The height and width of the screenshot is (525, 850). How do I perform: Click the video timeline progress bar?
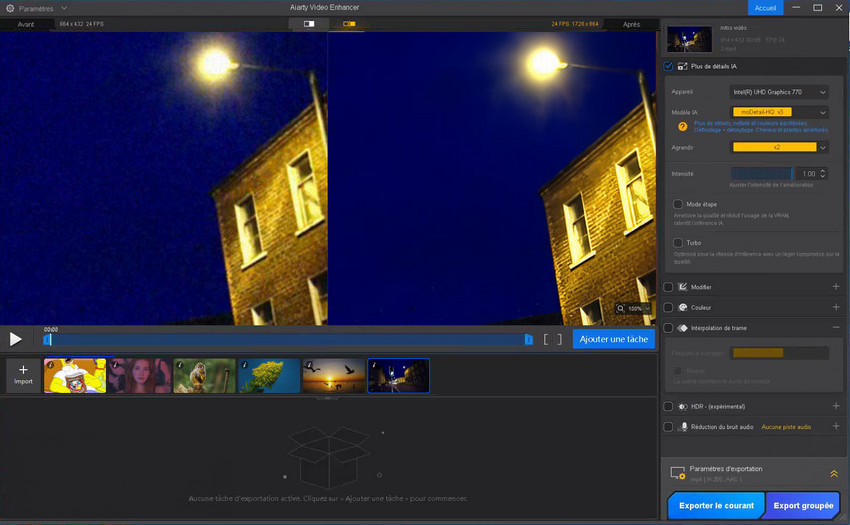point(287,340)
